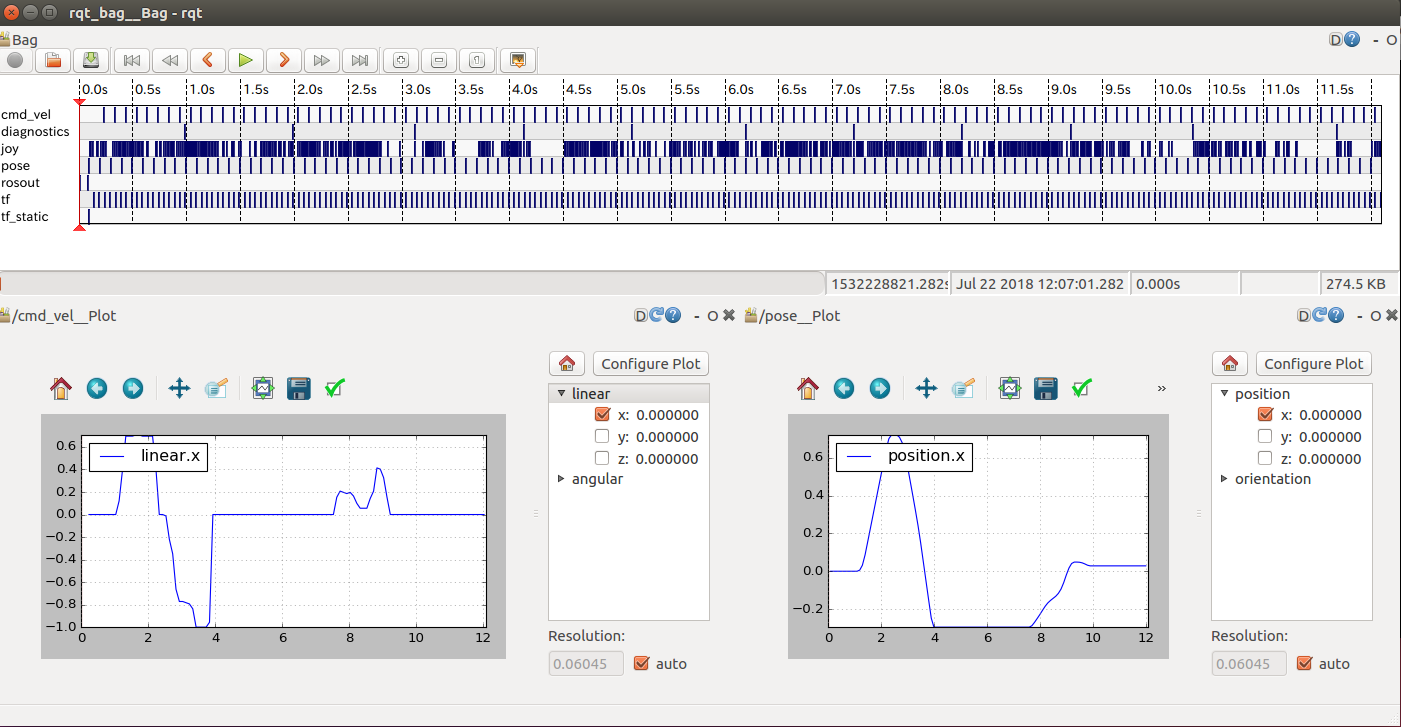Click the Record bag button
1401x727 pixels.
(x=15, y=60)
